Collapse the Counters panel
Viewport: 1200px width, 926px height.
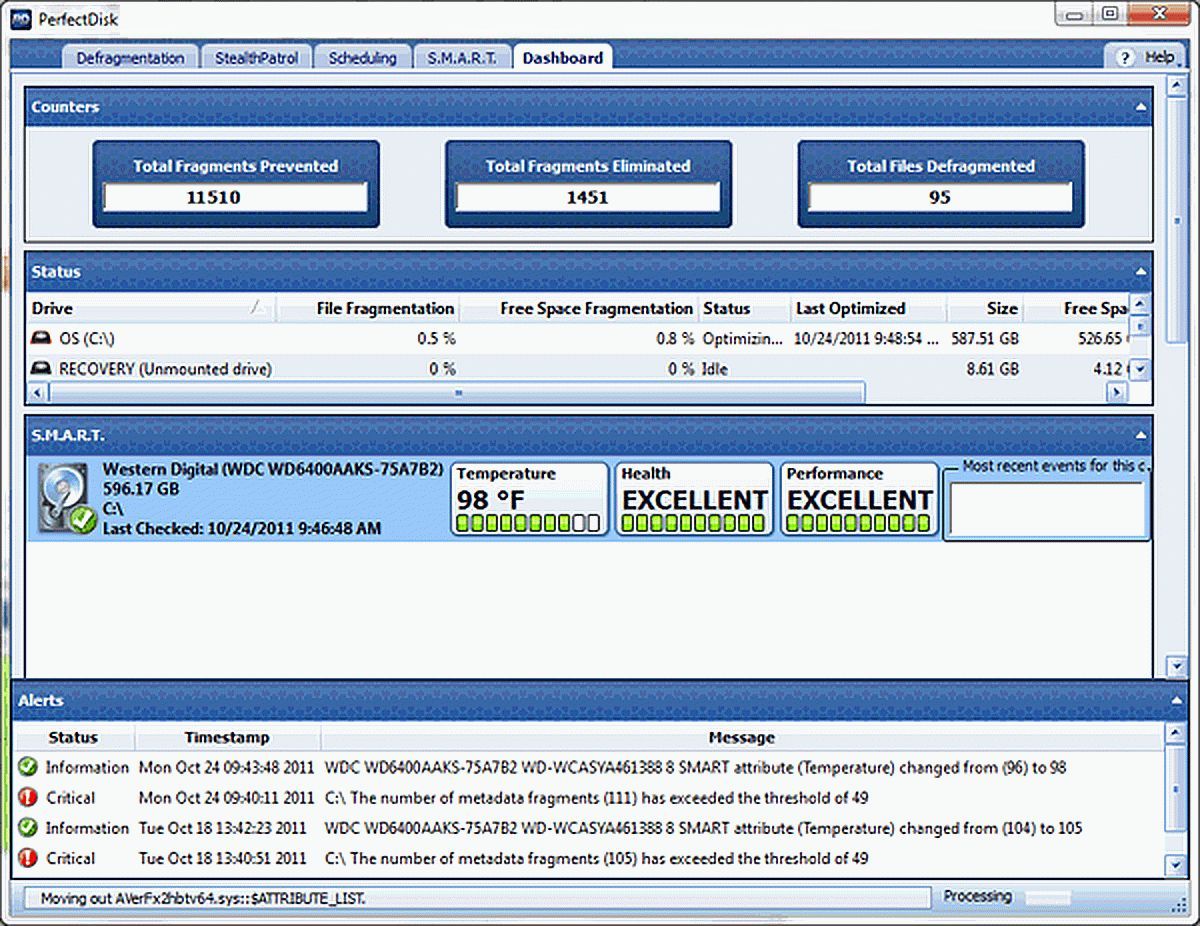point(1140,107)
